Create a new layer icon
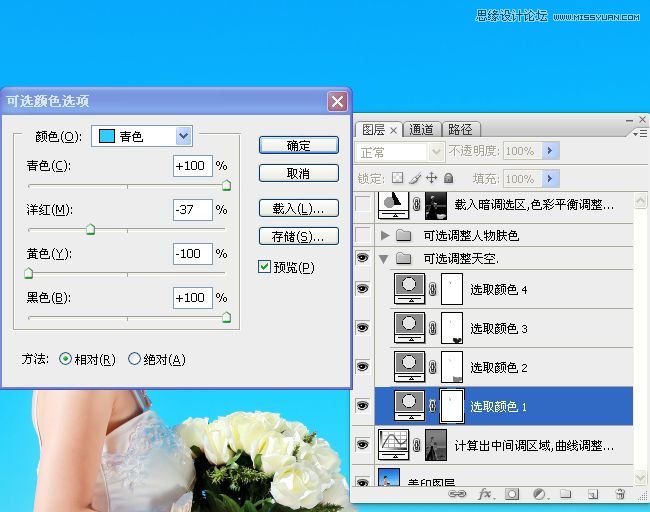This screenshot has width=650, height=512. tap(593, 494)
